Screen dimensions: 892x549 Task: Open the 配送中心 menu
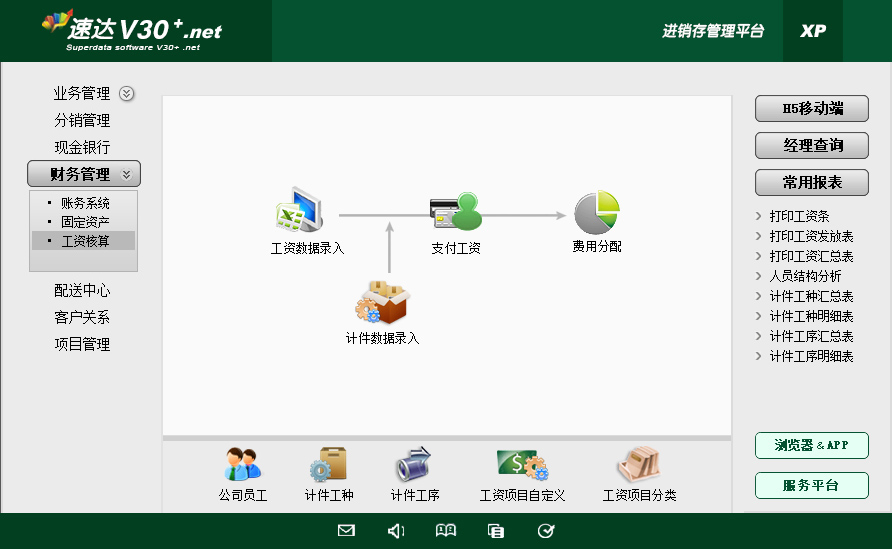point(82,291)
